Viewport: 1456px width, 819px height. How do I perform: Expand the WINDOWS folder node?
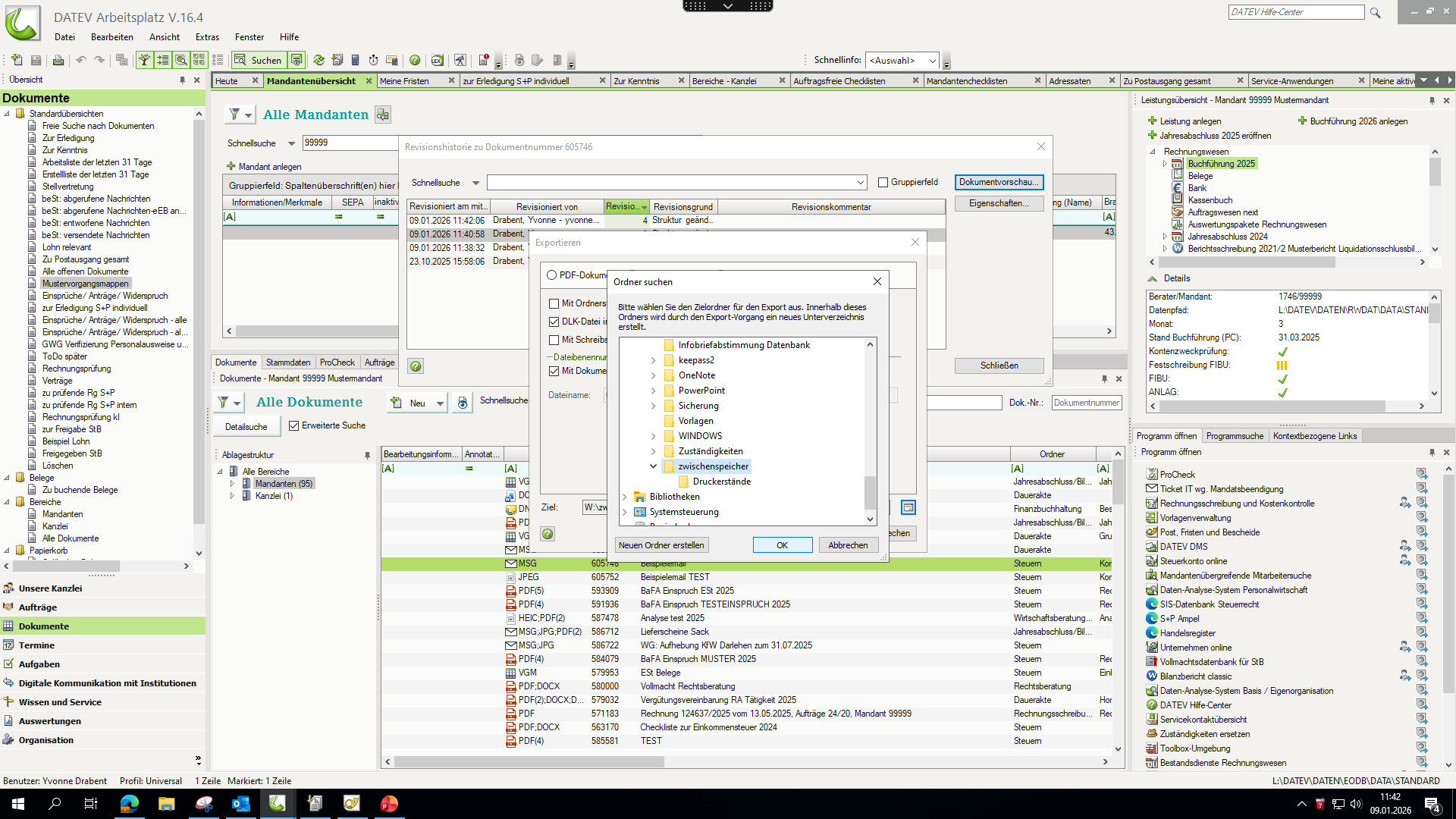click(653, 436)
